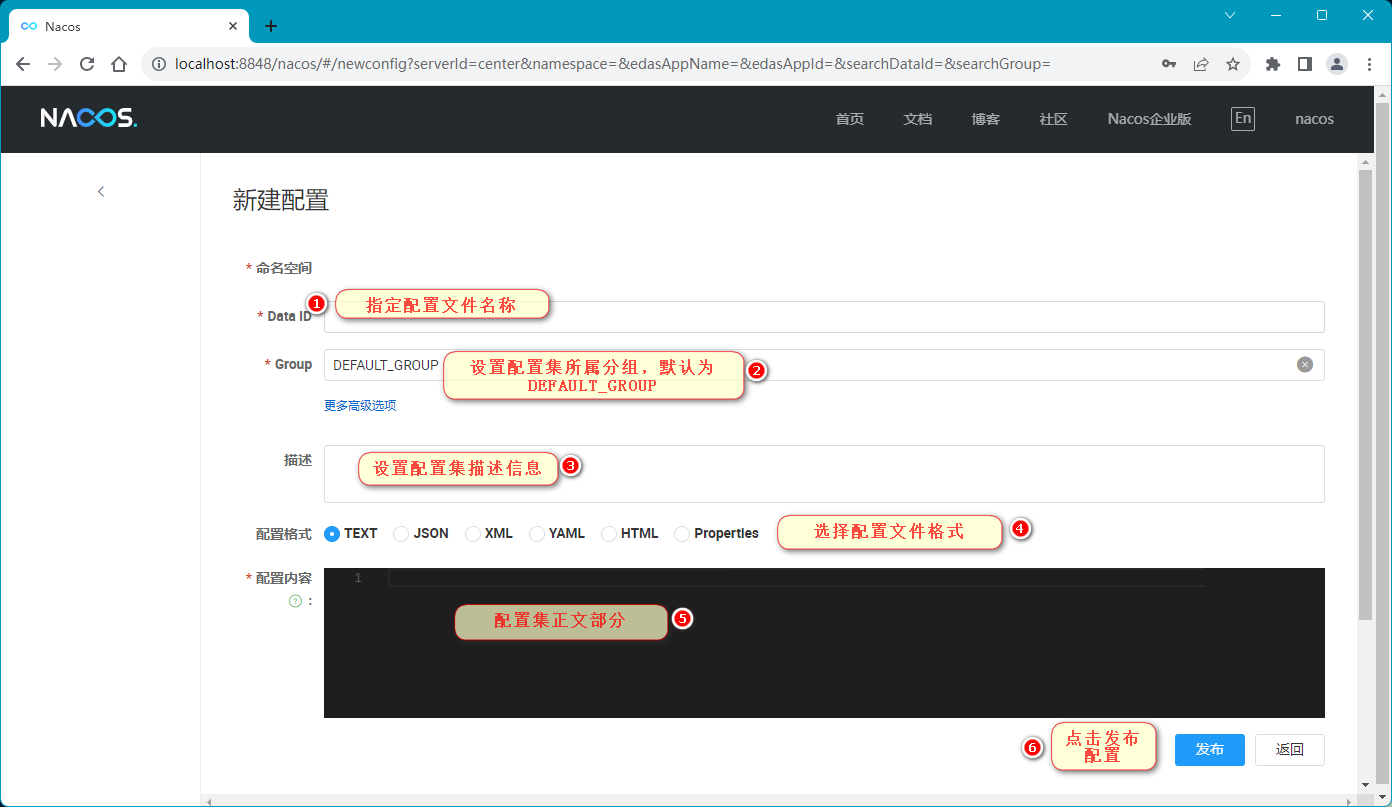Open nacos user menu

tap(1315, 119)
